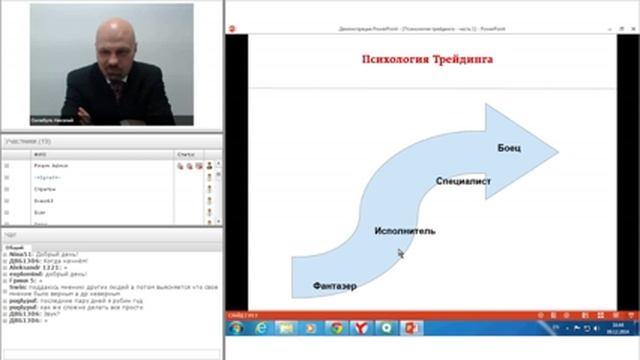This screenshot has height=360, width=640.
Task: Open Windows Explorer folder icon on taskbar
Action: click(286, 328)
